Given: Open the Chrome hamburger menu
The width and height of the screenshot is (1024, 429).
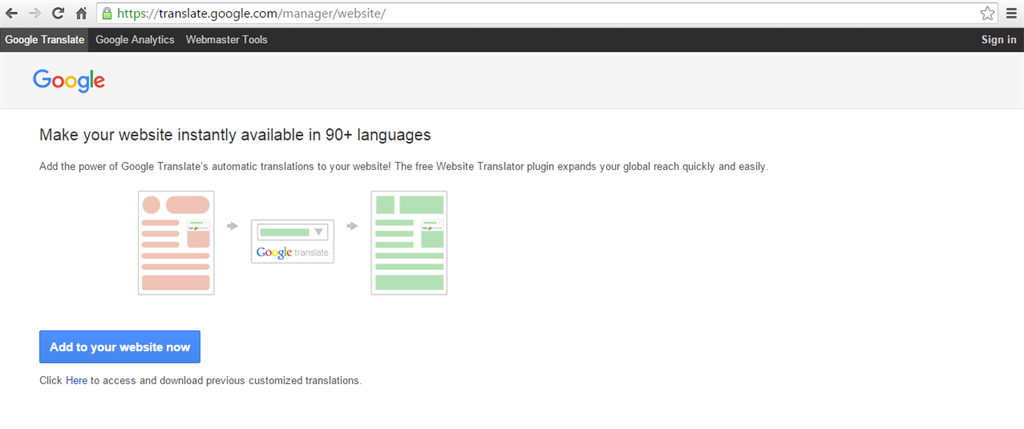Looking at the screenshot, I should 1011,13.
